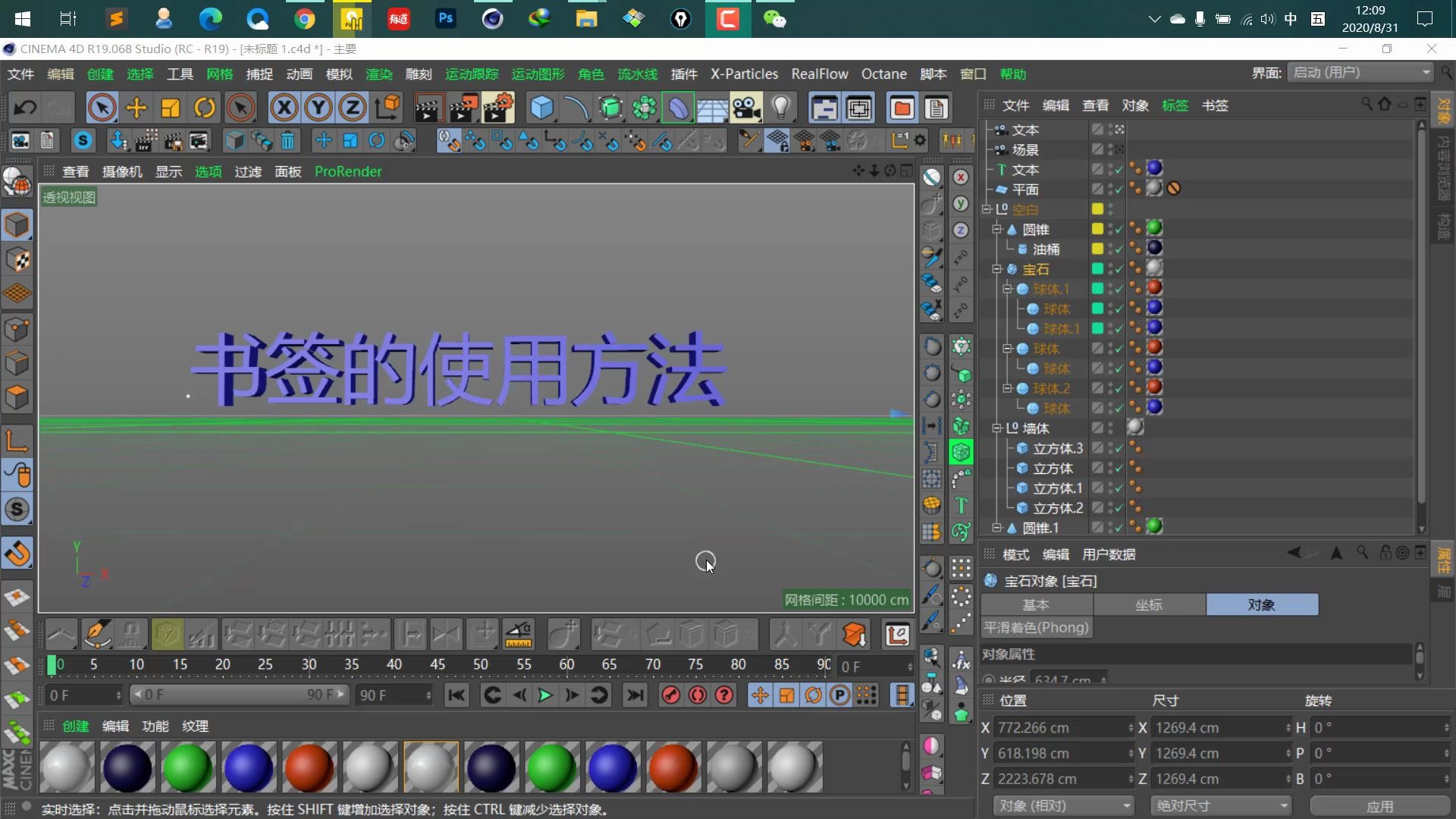
Task: Toggle the render visibility dot of 球体.2
Action: (x=1111, y=391)
